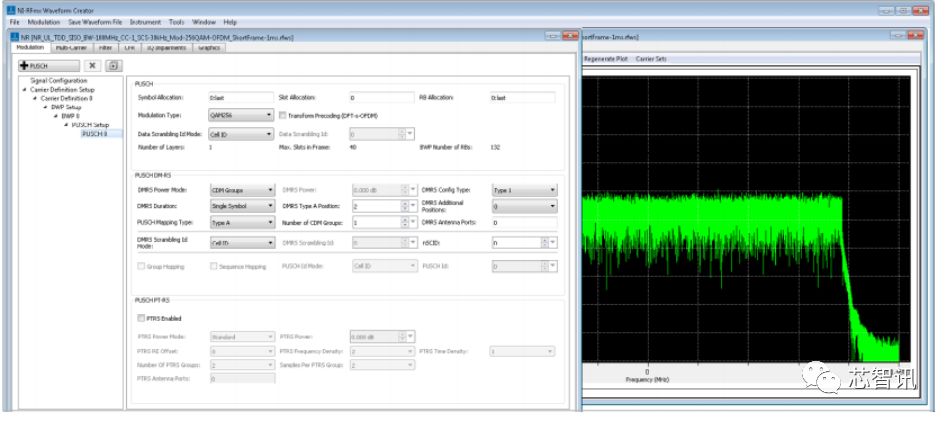
Task: Open the PUSCH Id Mode dropdown
Action: [x=385, y=266]
